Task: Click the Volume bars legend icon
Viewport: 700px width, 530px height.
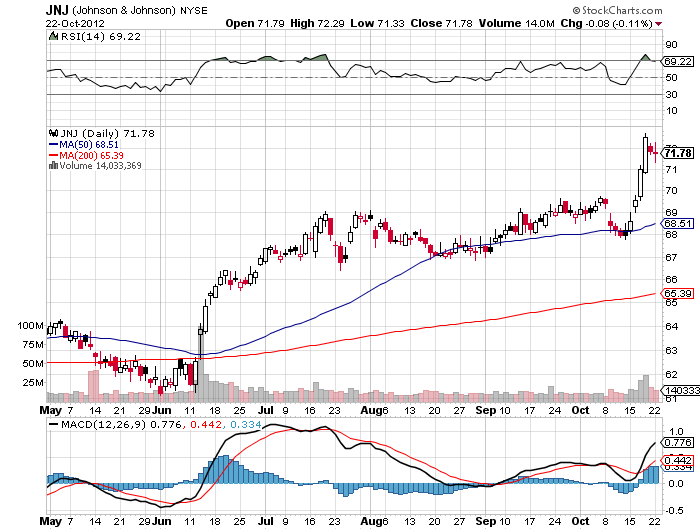Action: [52, 165]
